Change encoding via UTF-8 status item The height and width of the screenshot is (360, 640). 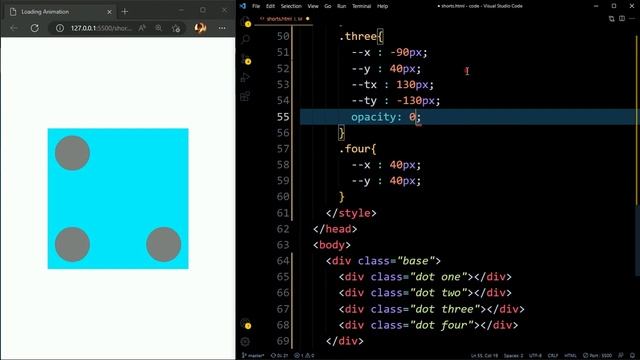(x=536, y=356)
